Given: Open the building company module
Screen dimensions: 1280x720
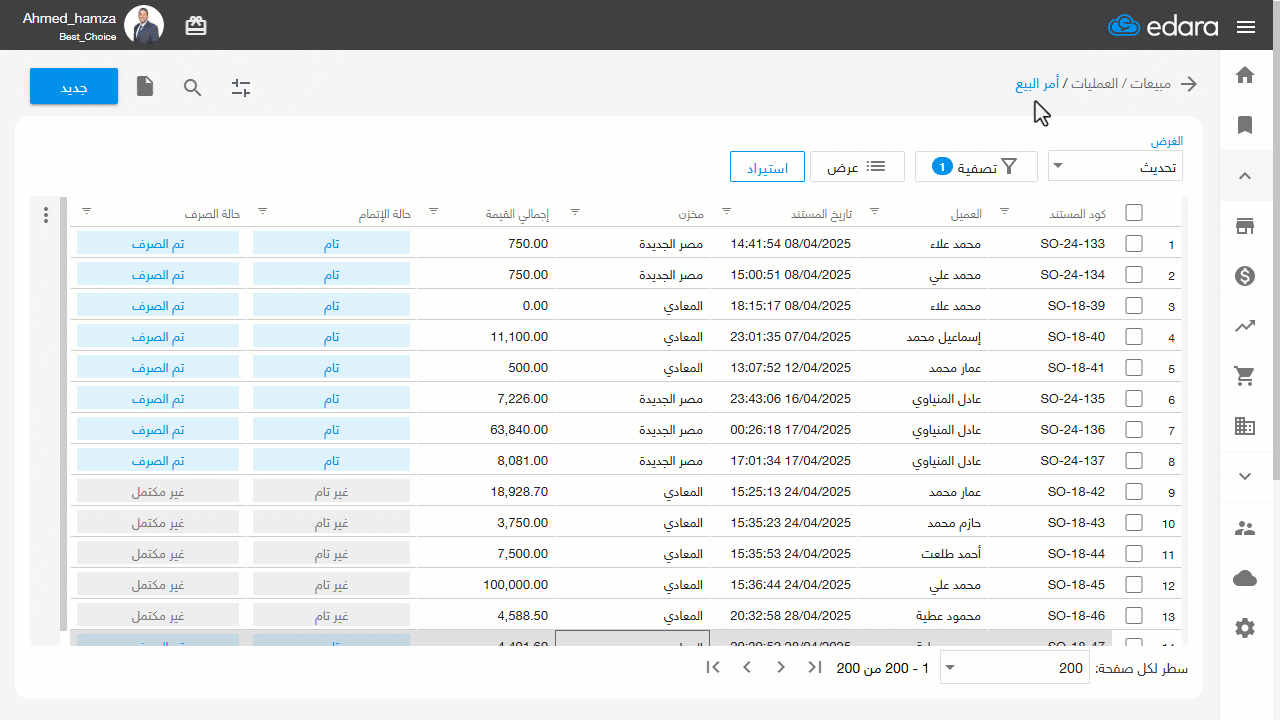Looking at the screenshot, I should pos(1245,426).
